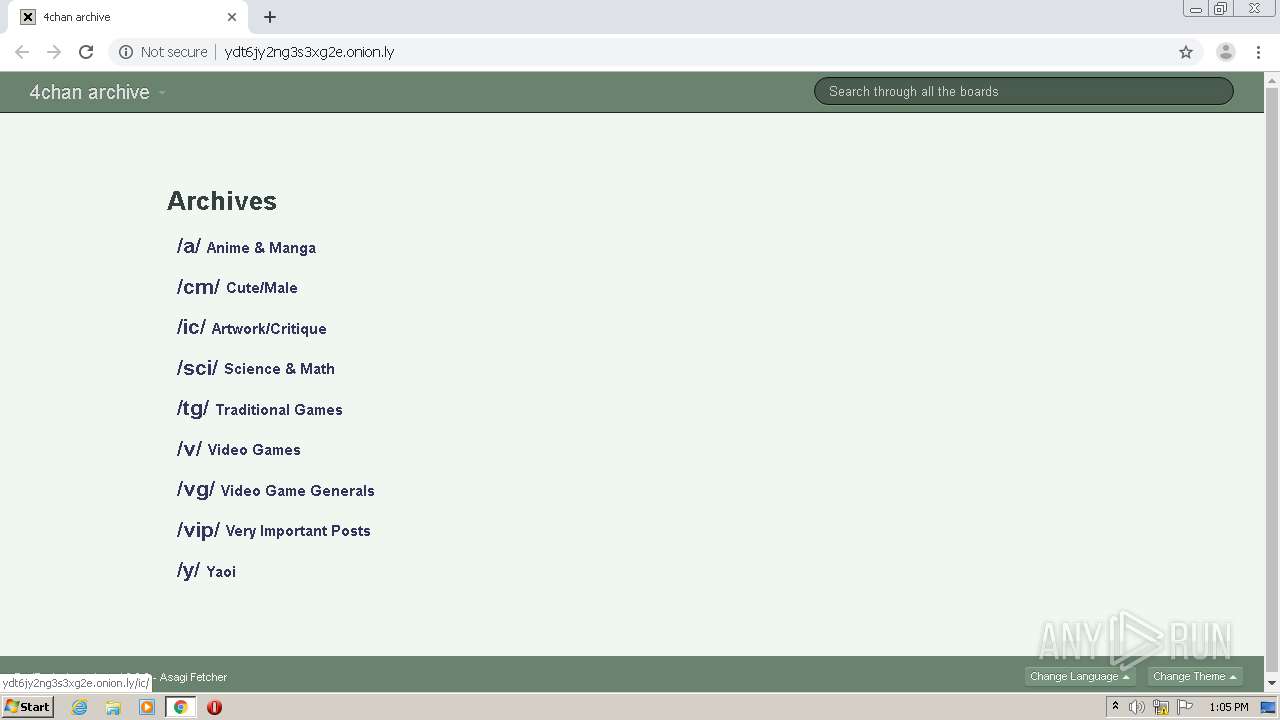Open the /vg/ Video Game Generals archive
This screenshot has height=720, width=1280.
276,489
